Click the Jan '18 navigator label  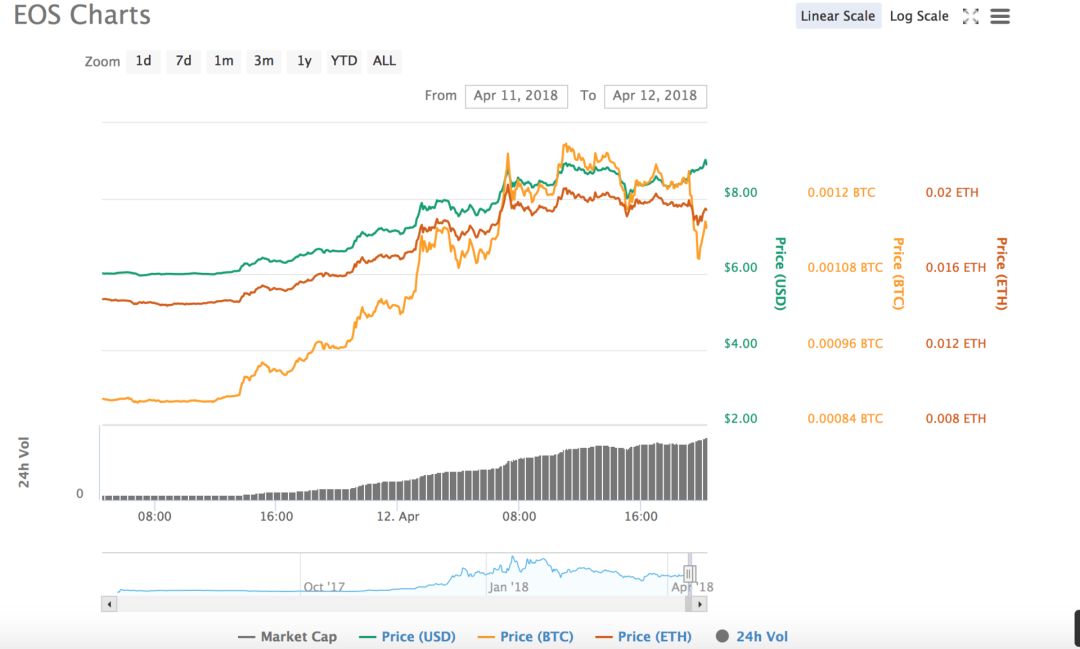[x=508, y=587]
